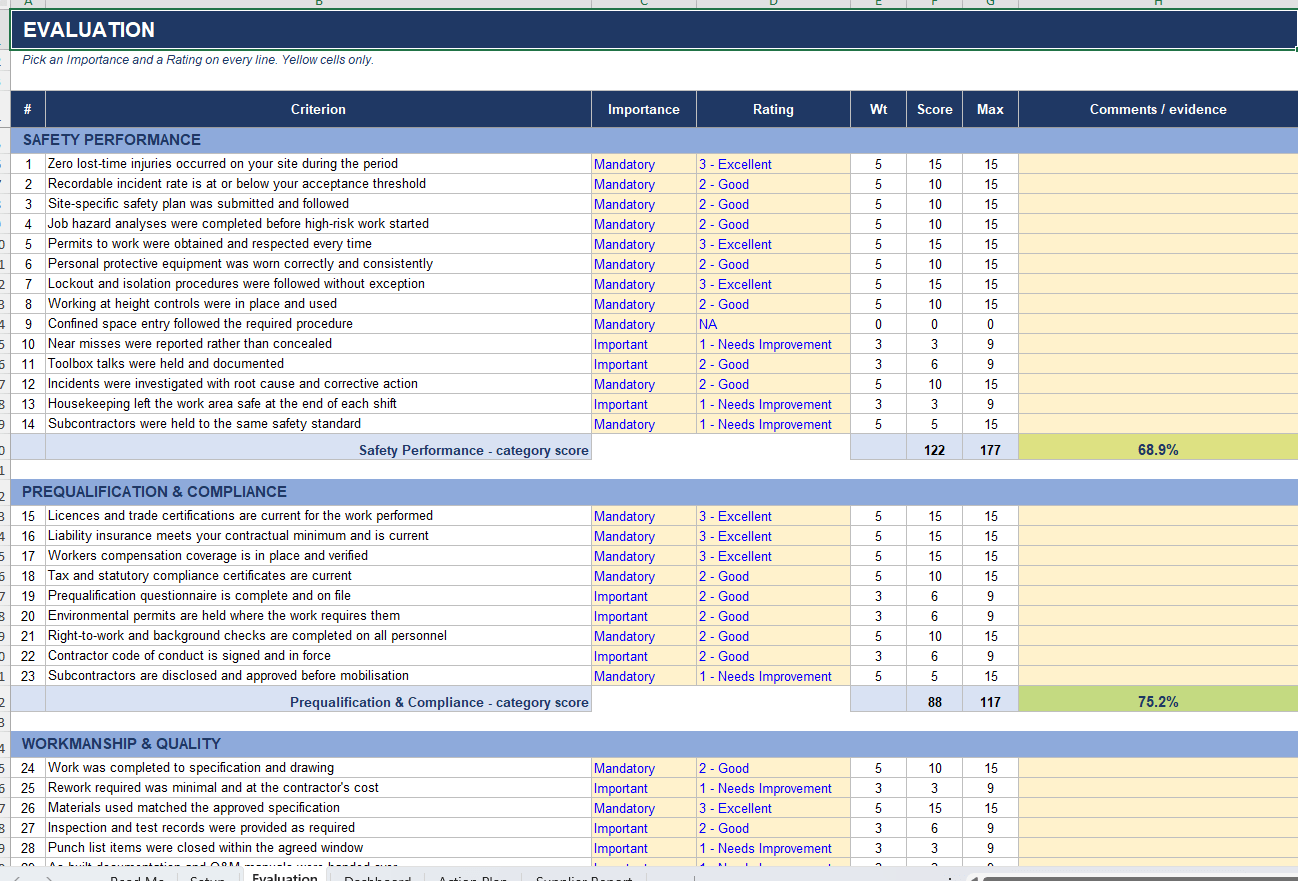Screen dimensions: 1298x881
Task: Click comments cell for Confined space entry row
Action: 1158,324
